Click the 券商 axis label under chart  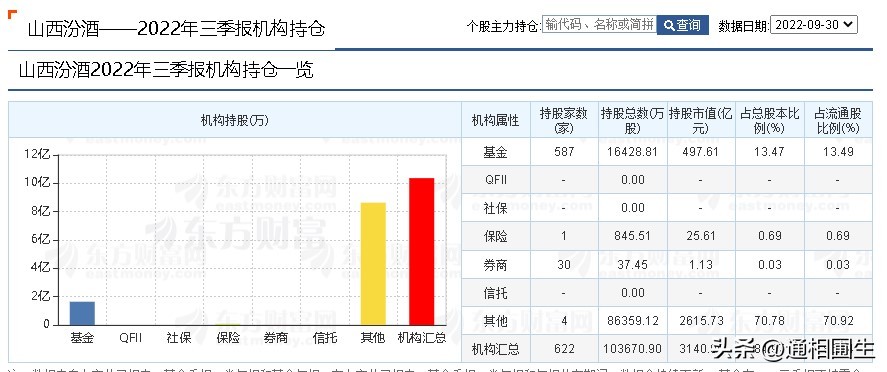(276, 338)
